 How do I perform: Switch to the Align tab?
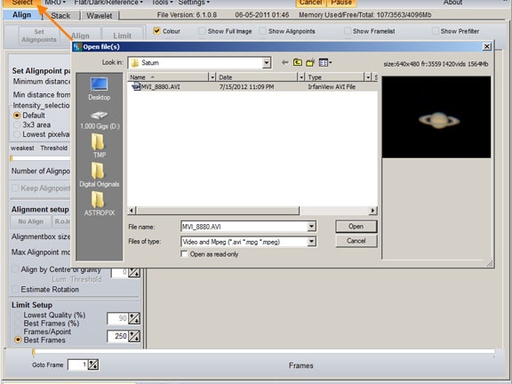point(21,15)
